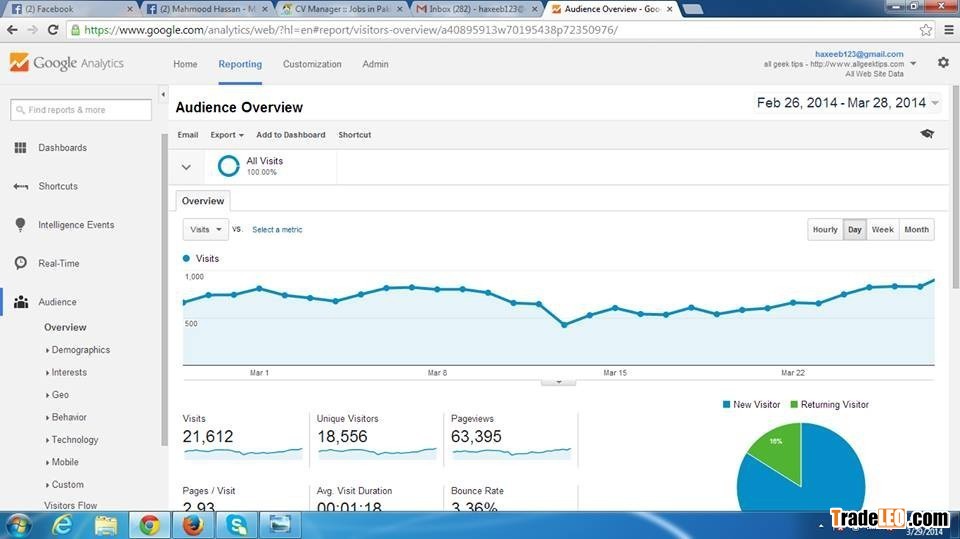This screenshot has width=960, height=539.
Task: Select the Overview tab
Action: tap(203, 201)
